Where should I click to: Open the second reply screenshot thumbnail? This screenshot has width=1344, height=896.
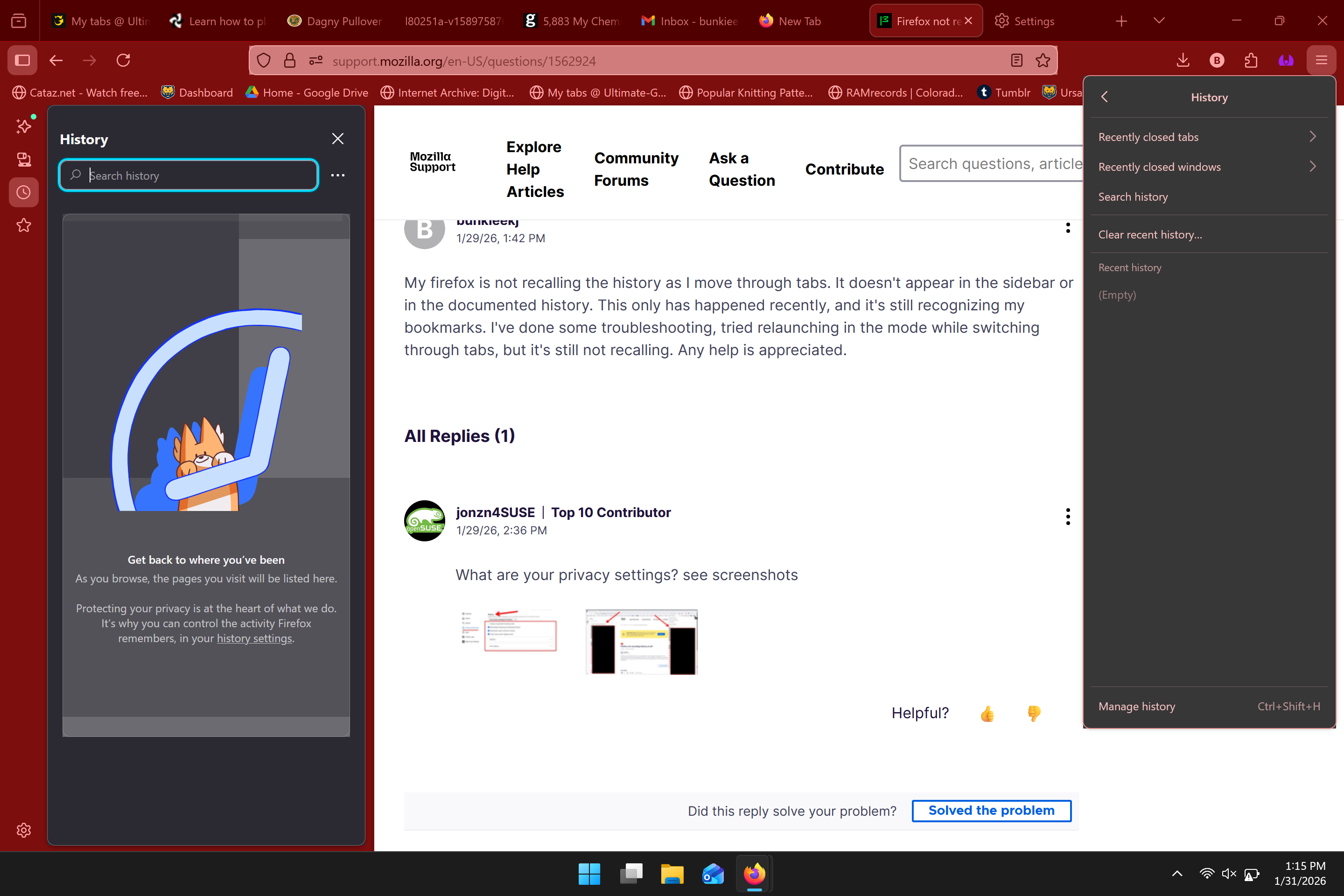pyautogui.click(x=641, y=642)
